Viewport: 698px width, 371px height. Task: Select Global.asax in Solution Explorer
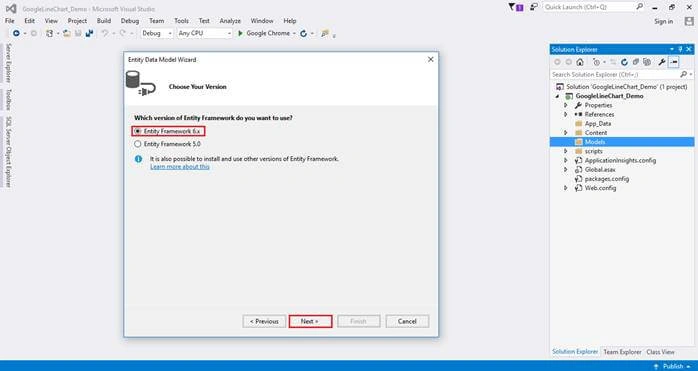(600, 170)
